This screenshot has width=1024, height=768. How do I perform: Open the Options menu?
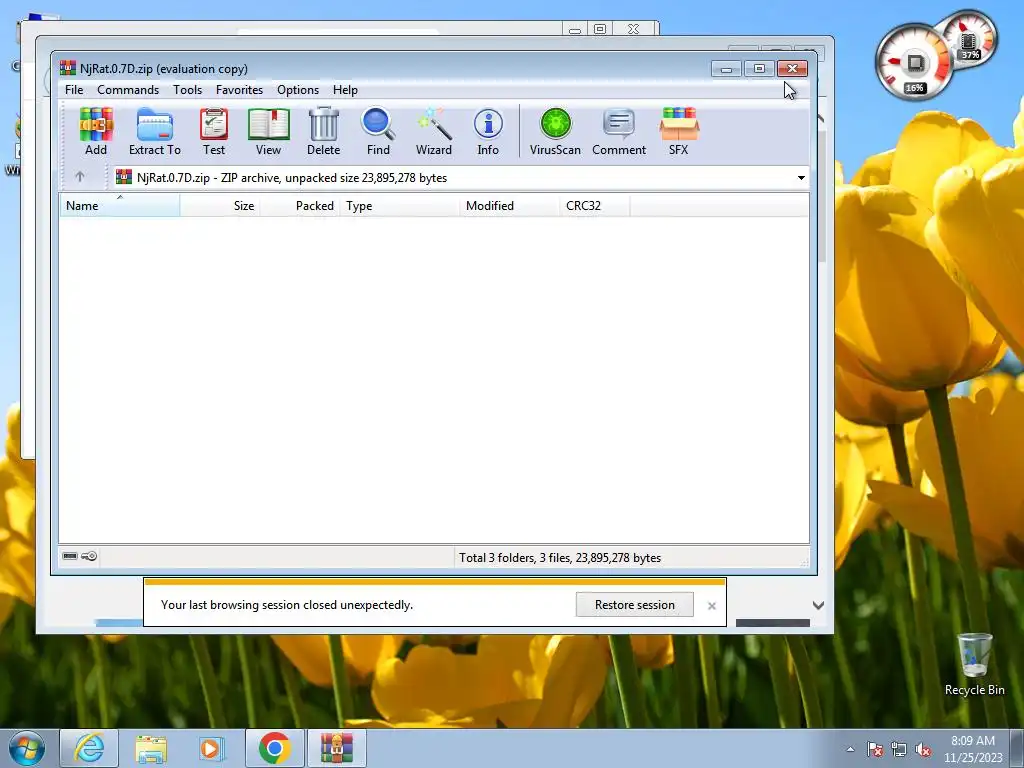pos(298,89)
